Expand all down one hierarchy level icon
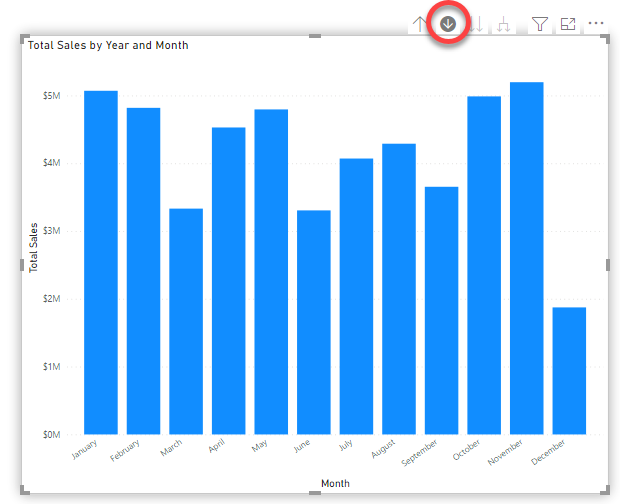 pos(503,25)
